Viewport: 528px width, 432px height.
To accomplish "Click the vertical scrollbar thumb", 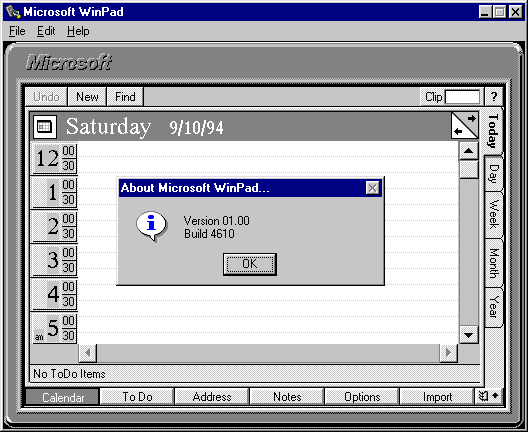I will (x=469, y=169).
